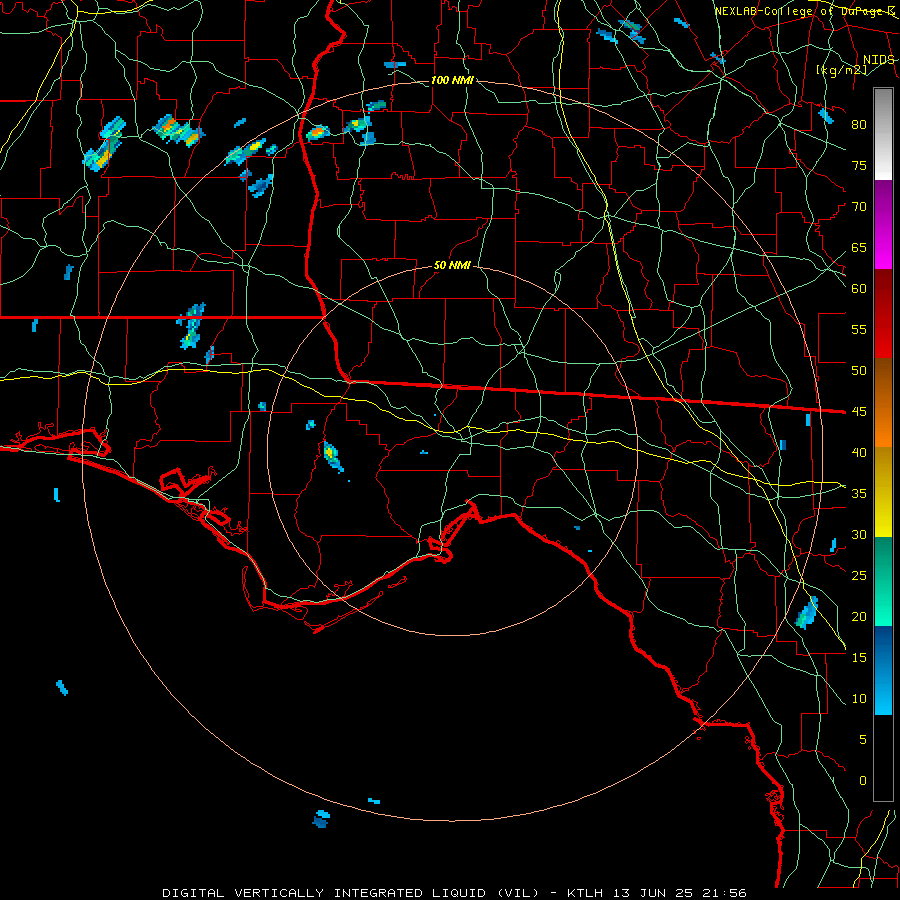
Task: Click the 55 value on the VIL scale
Action: [859, 330]
